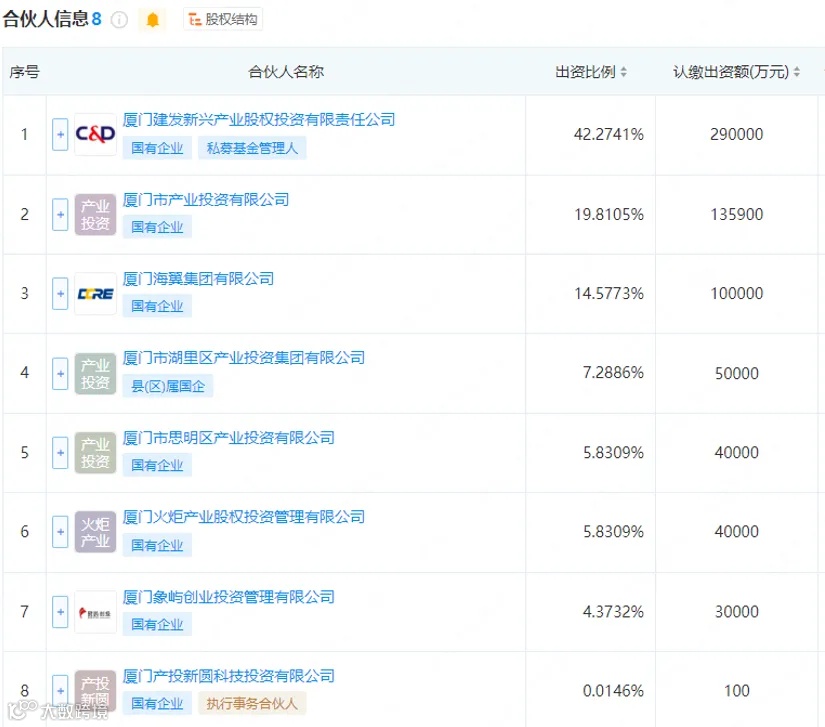Open 厦门海翼集团有限公司 link
The width and height of the screenshot is (825, 727).
(198, 279)
